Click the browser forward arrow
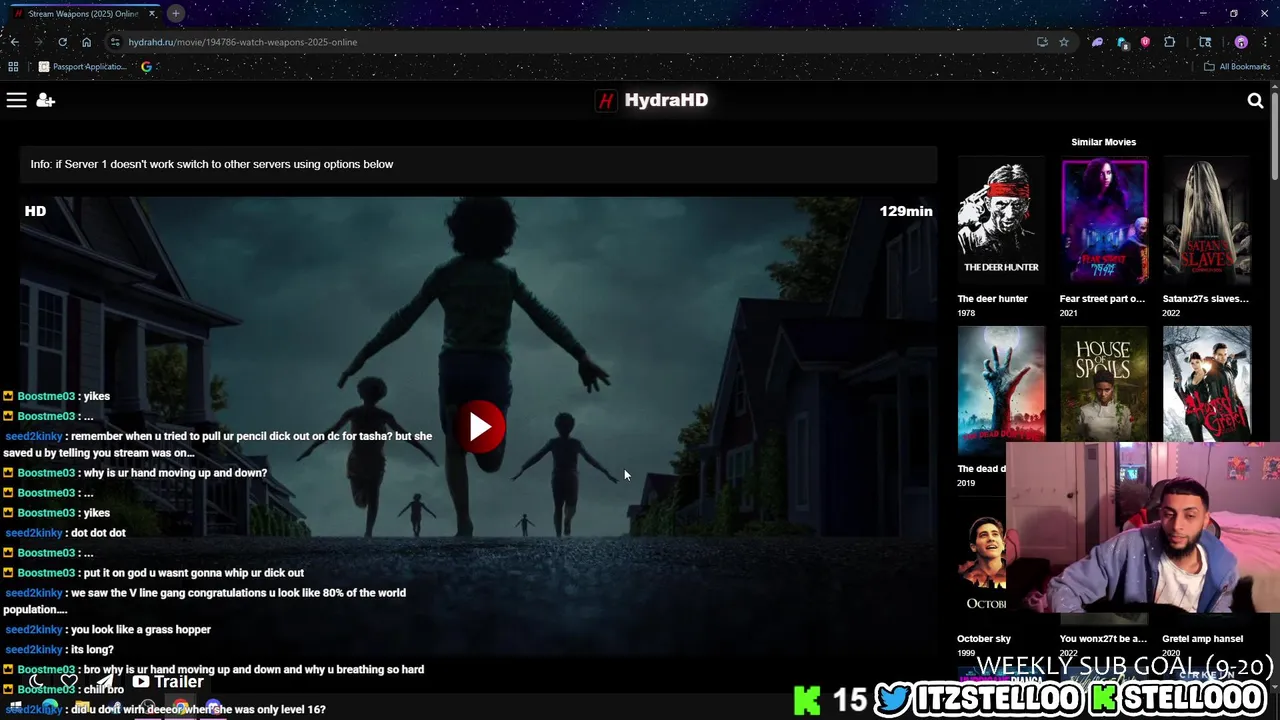Image resolution: width=1280 pixels, height=720 pixels. click(x=38, y=42)
